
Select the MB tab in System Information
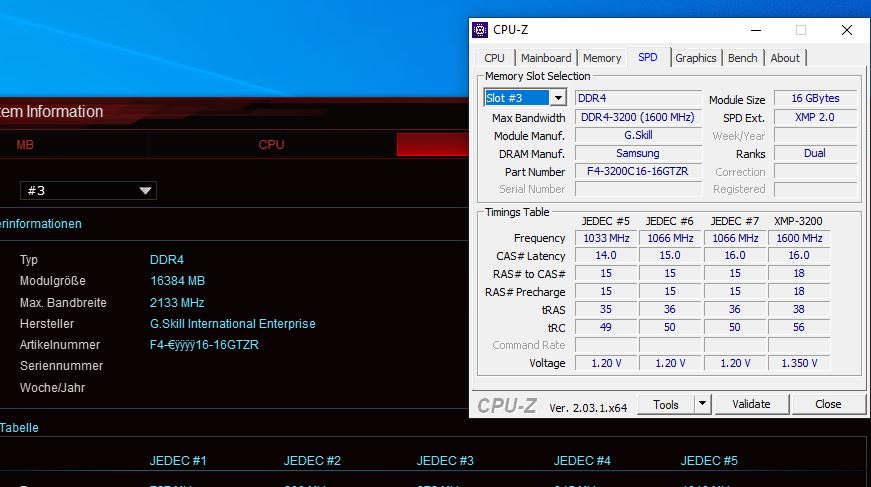[24, 145]
